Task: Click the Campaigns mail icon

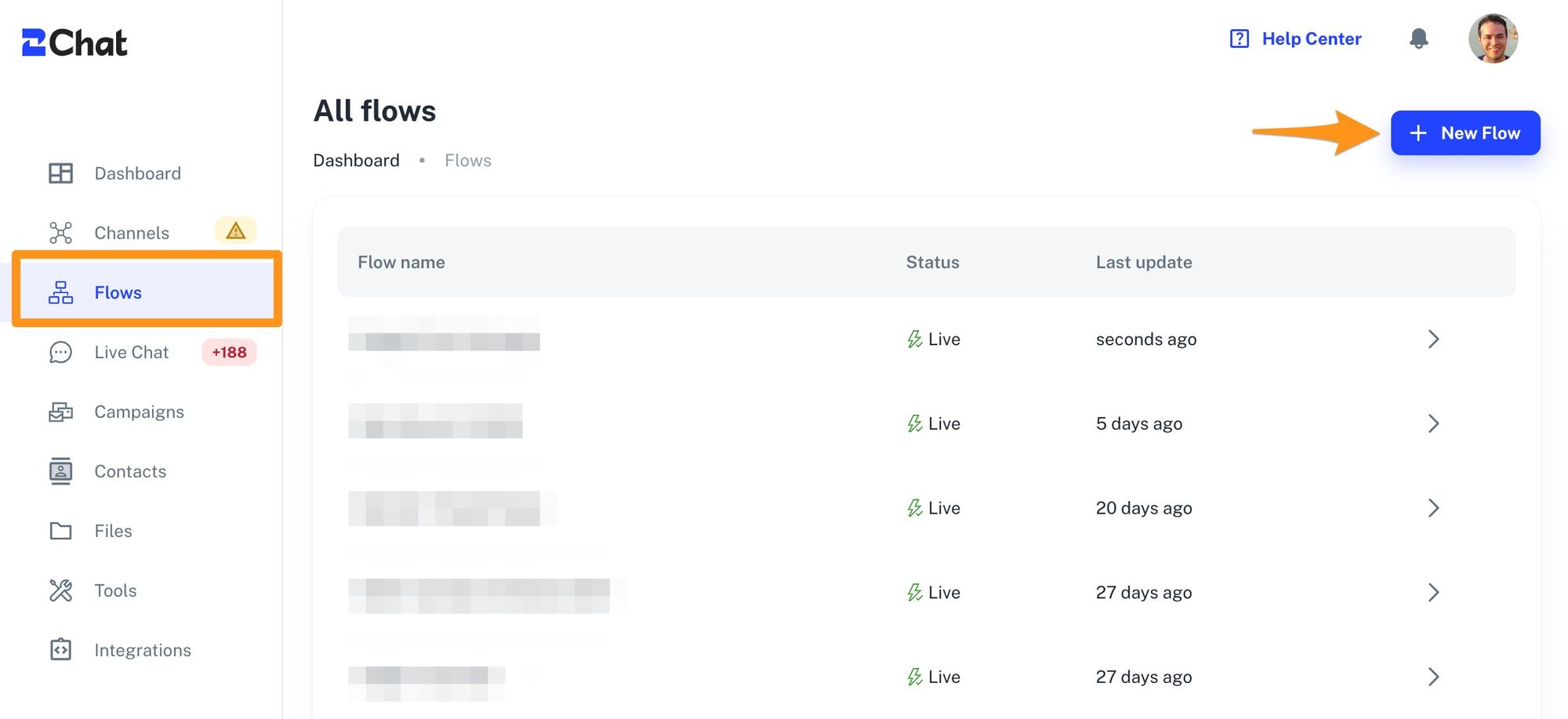Action: [x=60, y=412]
